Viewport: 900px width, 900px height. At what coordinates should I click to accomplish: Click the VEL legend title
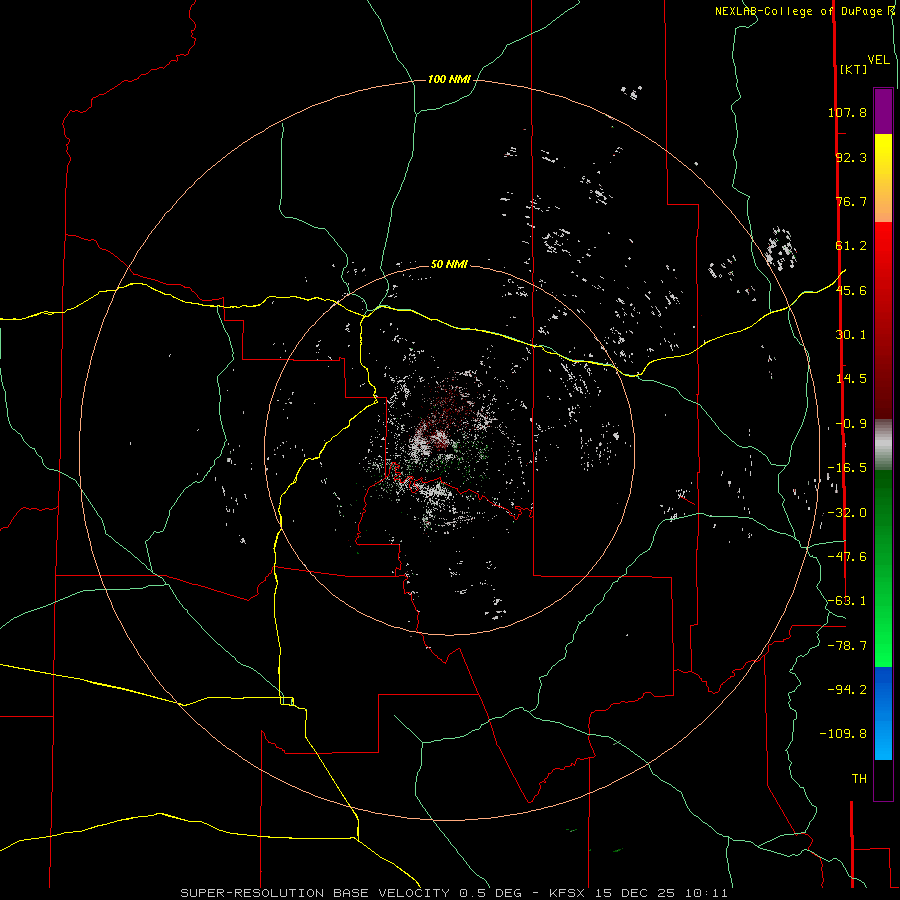[878, 60]
